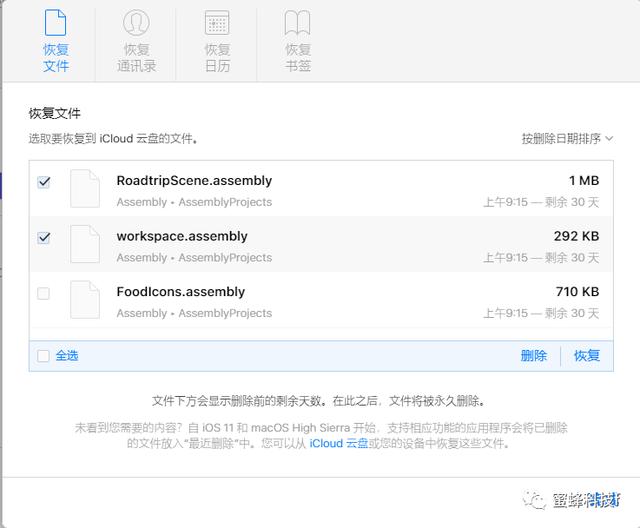The width and height of the screenshot is (640, 528).
Task: Uncheck the workspace.assembly checkbox
Action: [x=44, y=237]
